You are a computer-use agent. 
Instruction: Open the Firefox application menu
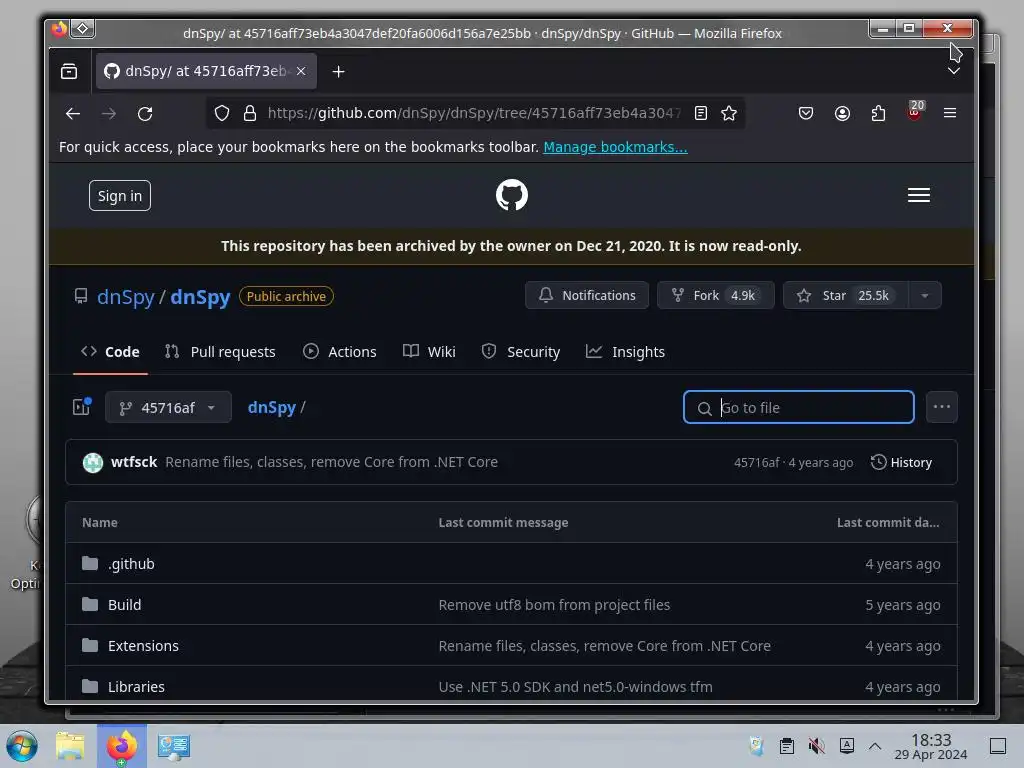click(950, 114)
